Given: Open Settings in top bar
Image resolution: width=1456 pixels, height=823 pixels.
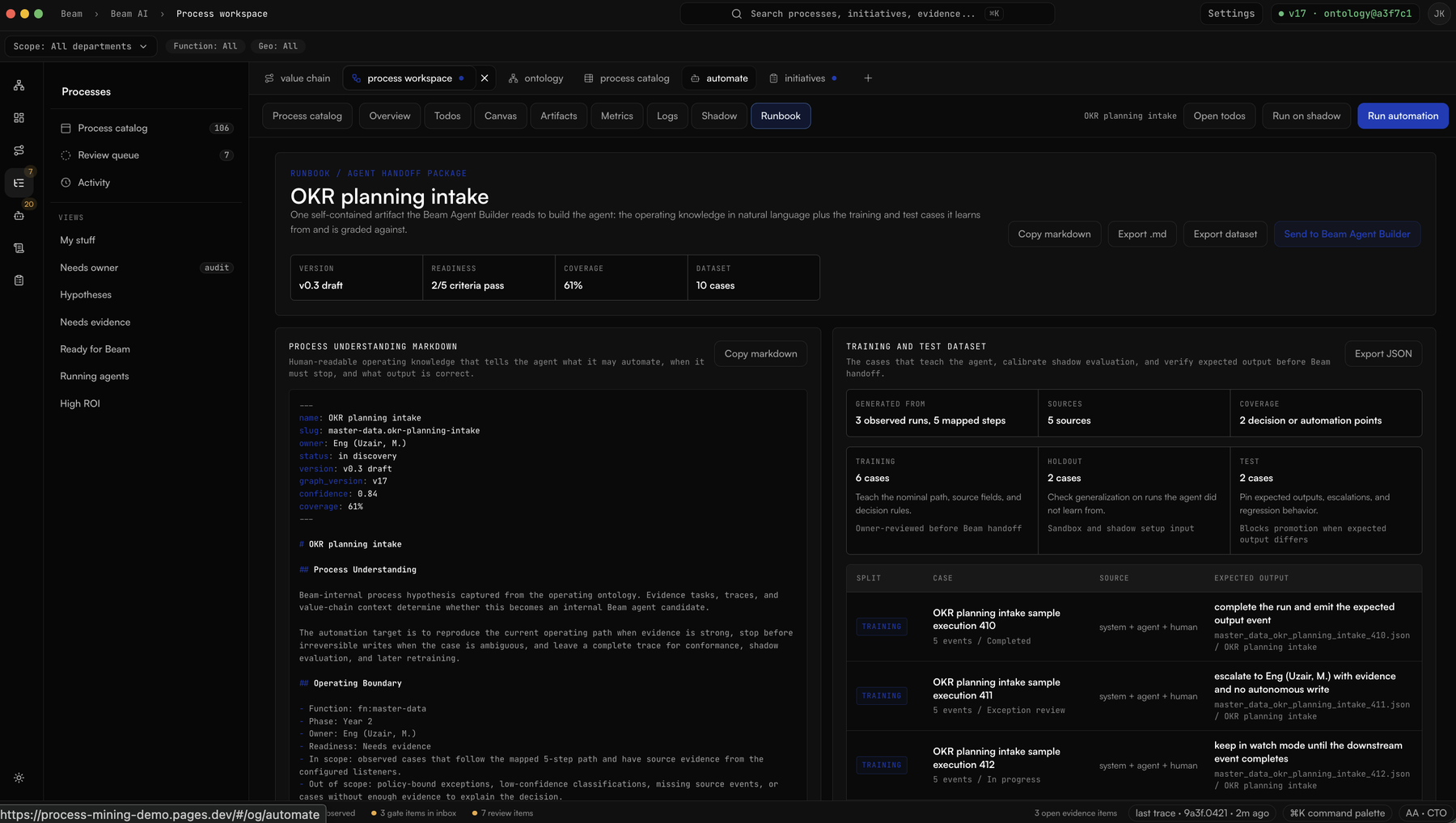Looking at the screenshot, I should 1231,14.
